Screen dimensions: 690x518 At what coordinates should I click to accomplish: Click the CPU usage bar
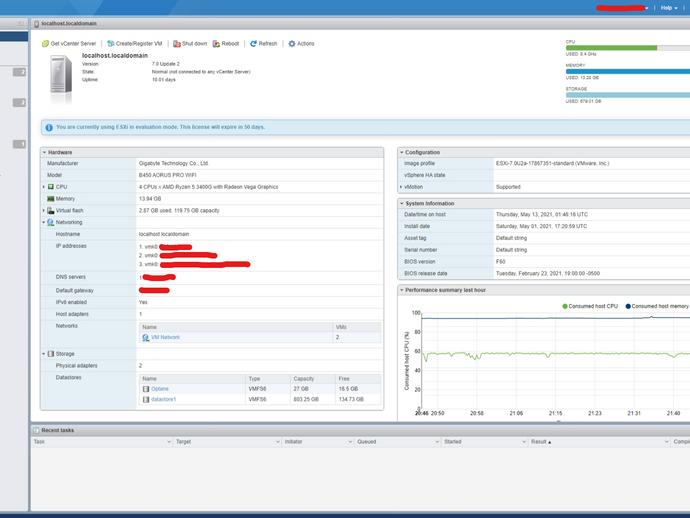628,48
